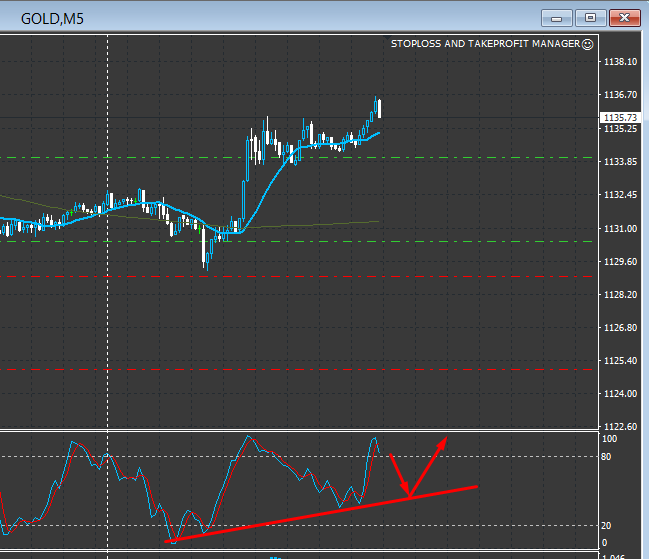The image size is (649, 559).
Task: Click the 1128.20 price scale label
Action: 620,295
